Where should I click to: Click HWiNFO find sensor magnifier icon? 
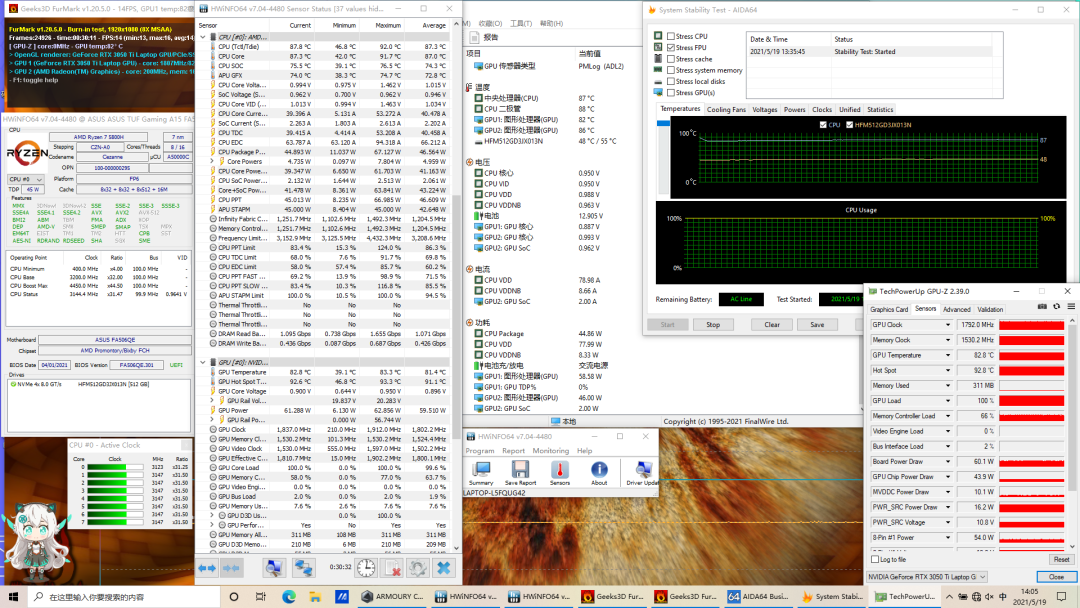(x=273, y=568)
